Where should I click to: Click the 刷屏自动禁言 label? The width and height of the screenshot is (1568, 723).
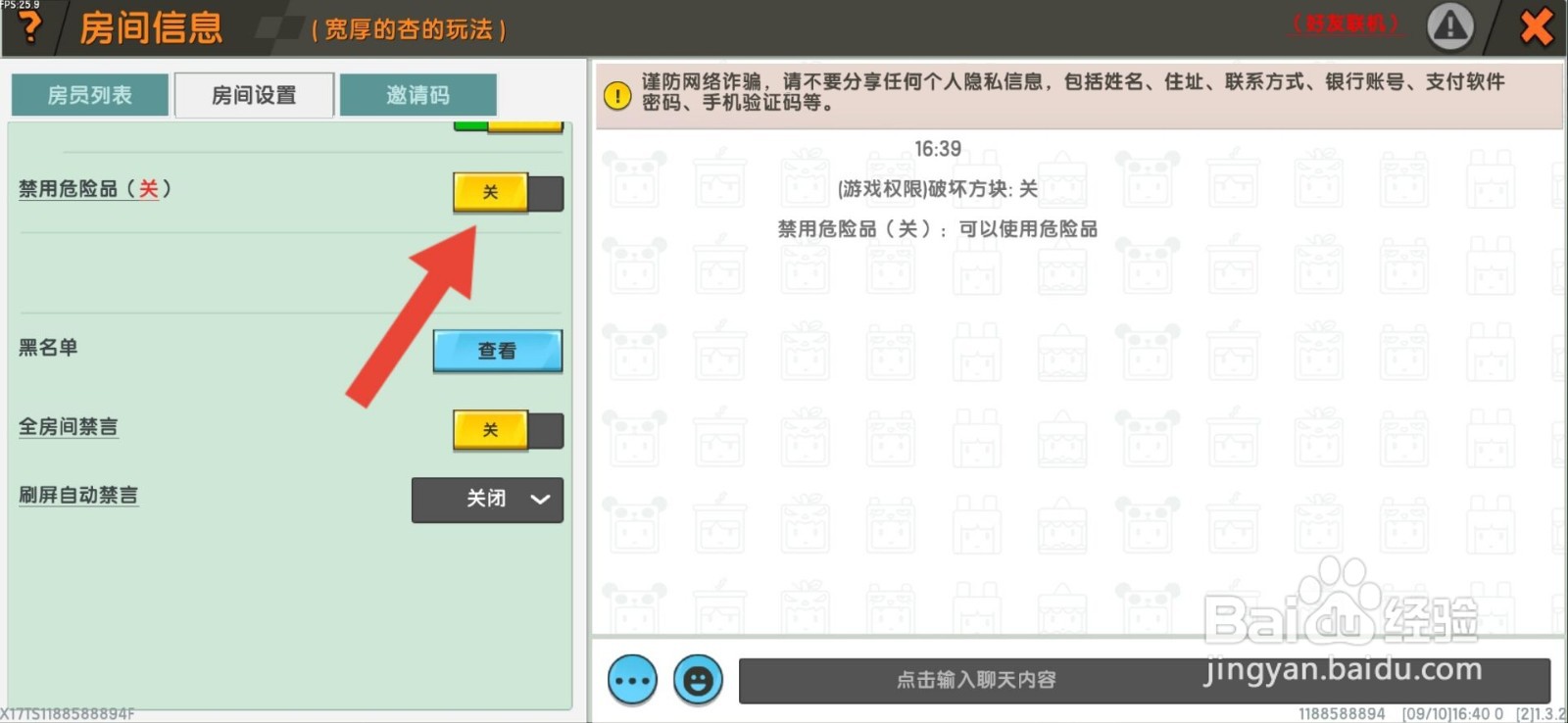tap(78, 495)
